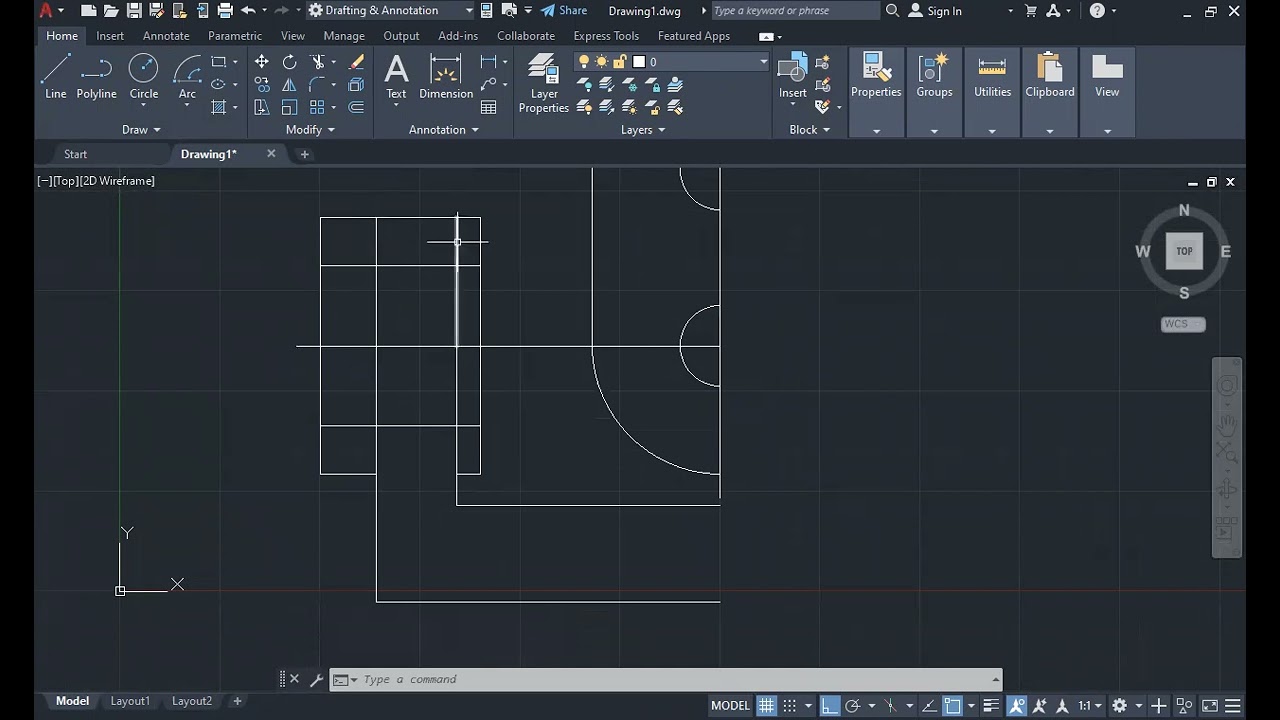This screenshot has height=720, width=1280.
Task: Open the Annotate ribbon tab
Action: click(x=166, y=36)
